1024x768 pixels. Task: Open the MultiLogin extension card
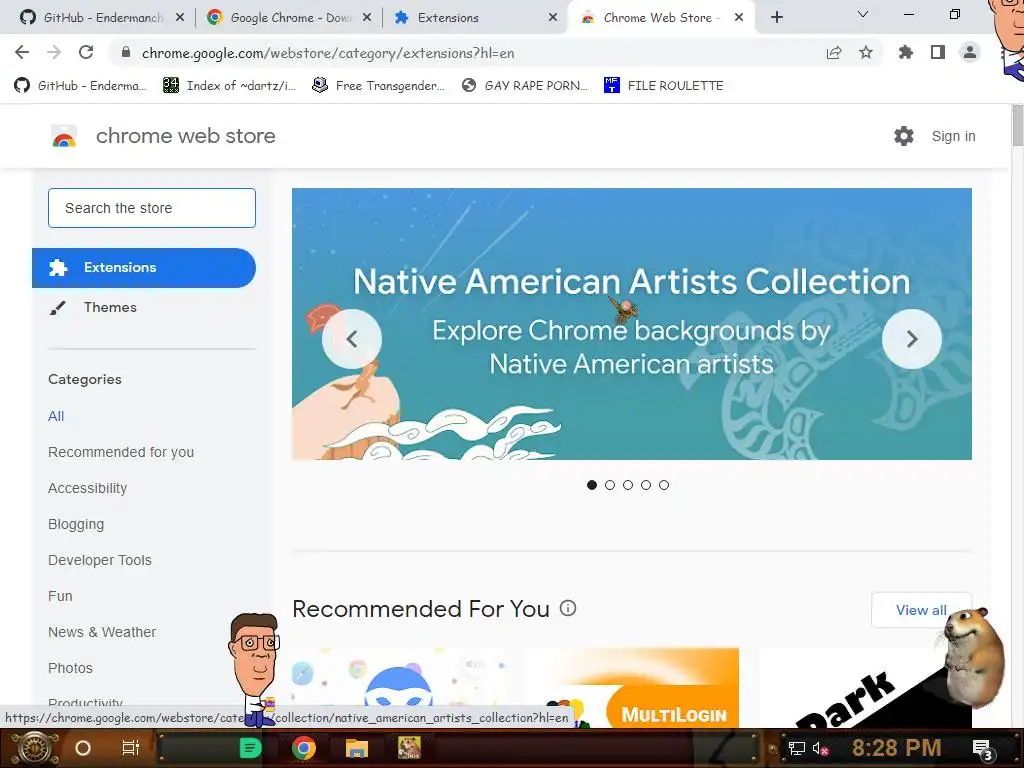point(633,688)
